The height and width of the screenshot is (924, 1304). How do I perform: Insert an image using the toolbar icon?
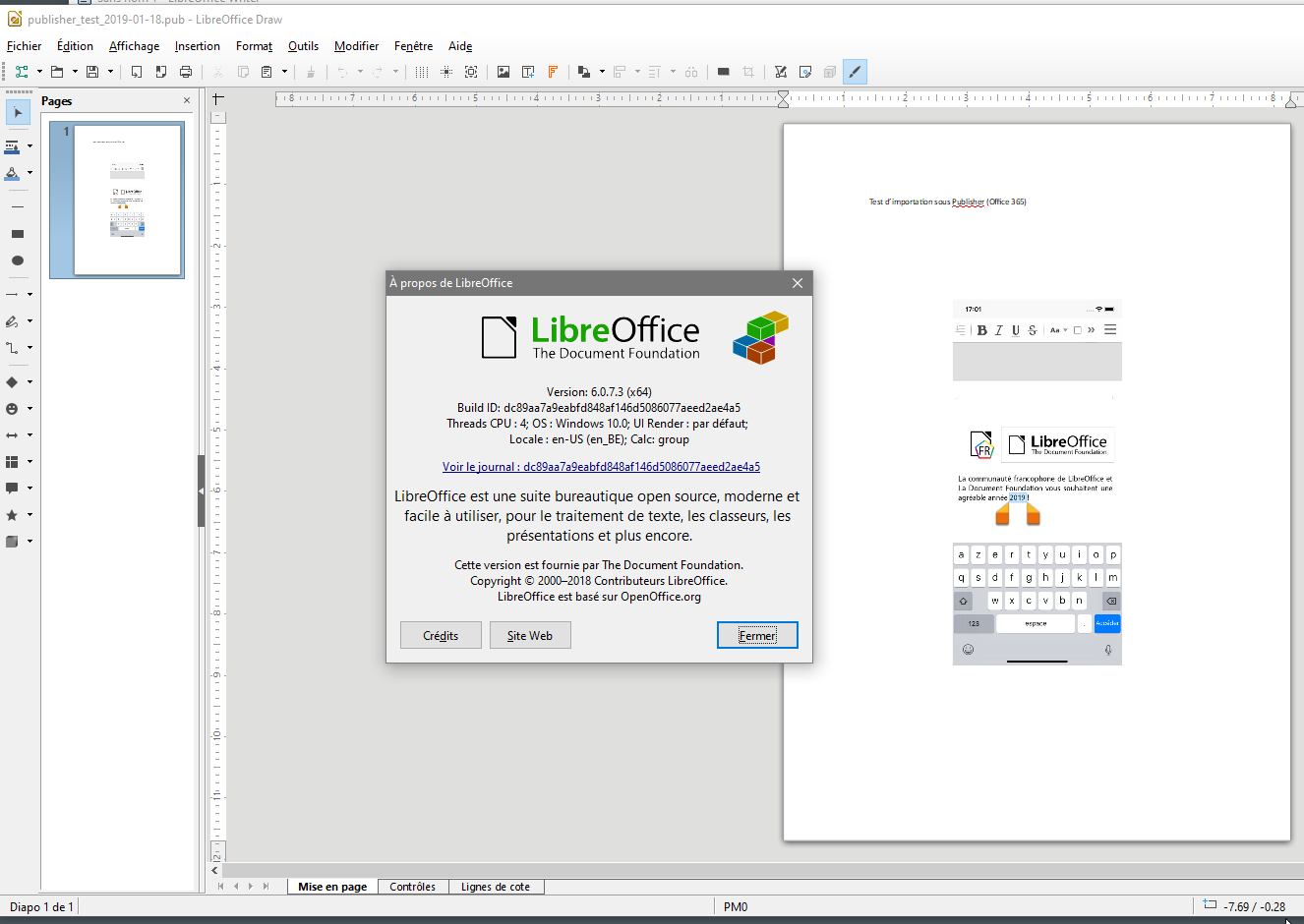(x=504, y=72)
